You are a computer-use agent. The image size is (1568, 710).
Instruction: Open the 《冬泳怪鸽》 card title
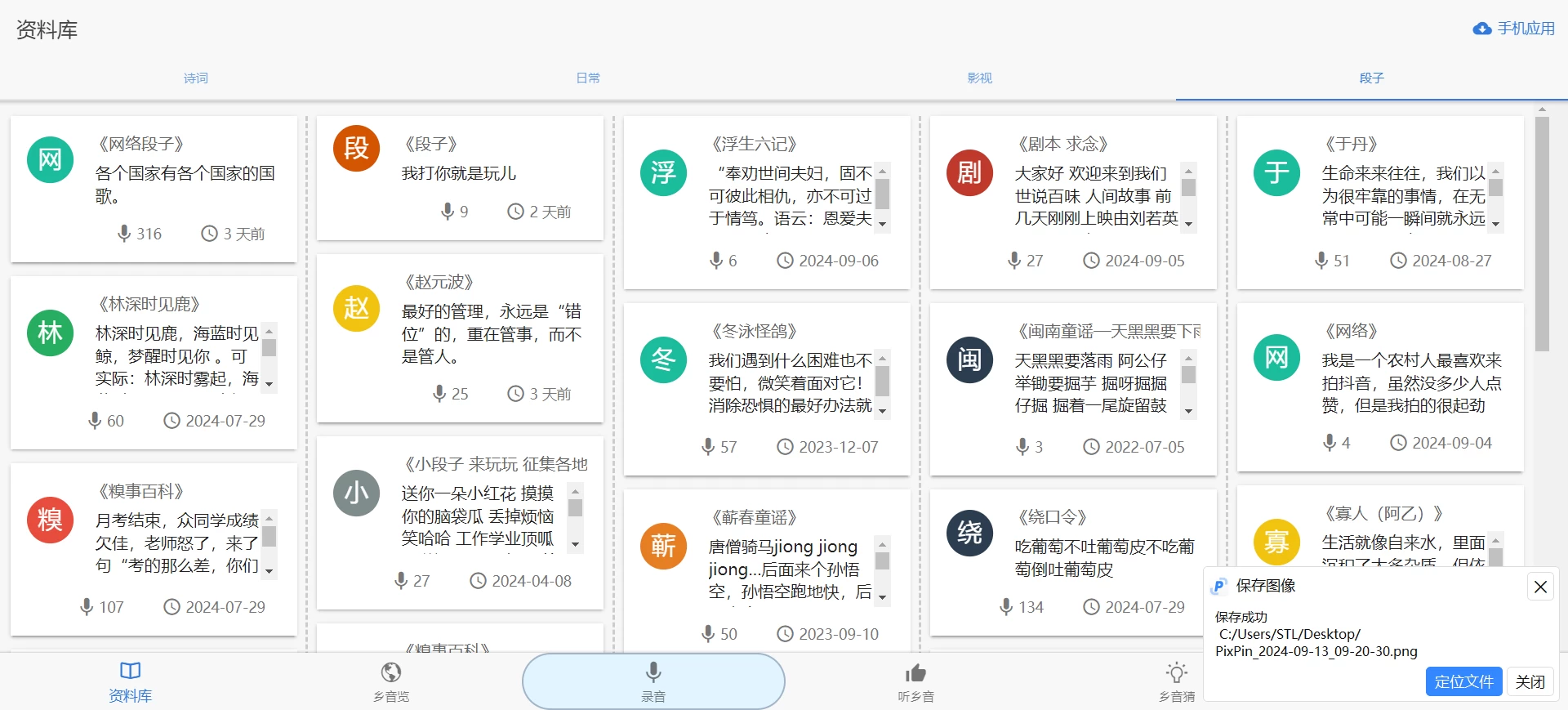754,332
